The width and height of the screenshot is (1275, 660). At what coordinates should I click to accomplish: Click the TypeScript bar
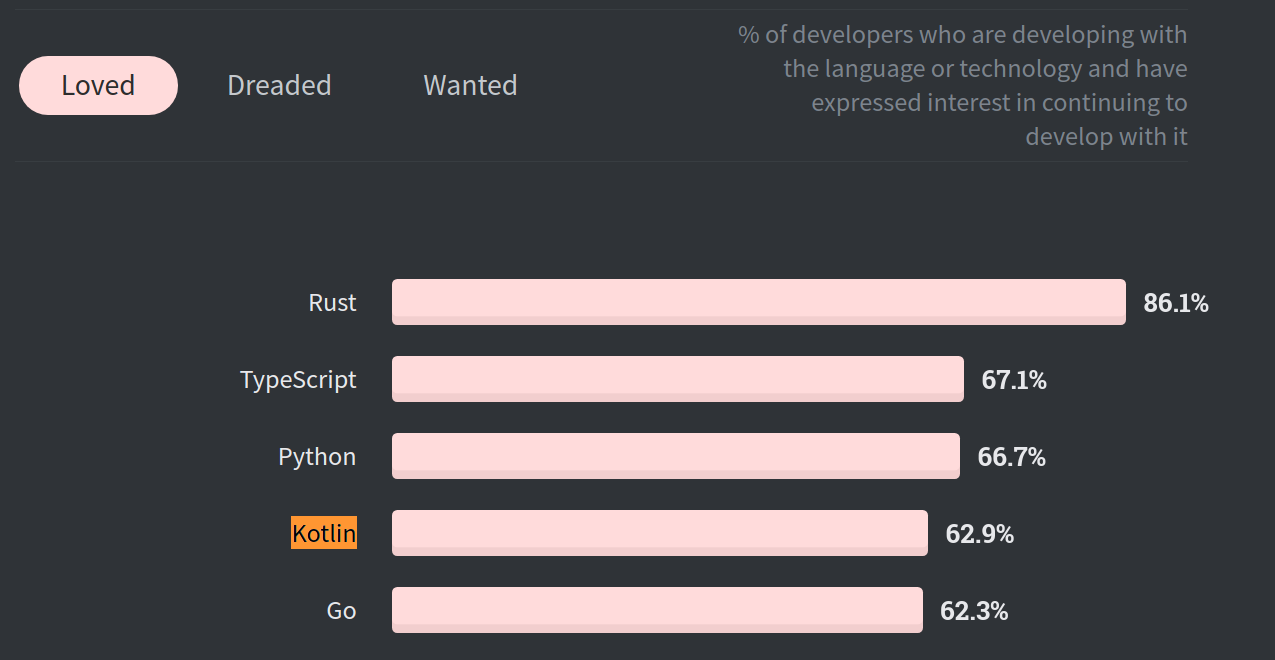pyautogui.click(x=678, y=379)
